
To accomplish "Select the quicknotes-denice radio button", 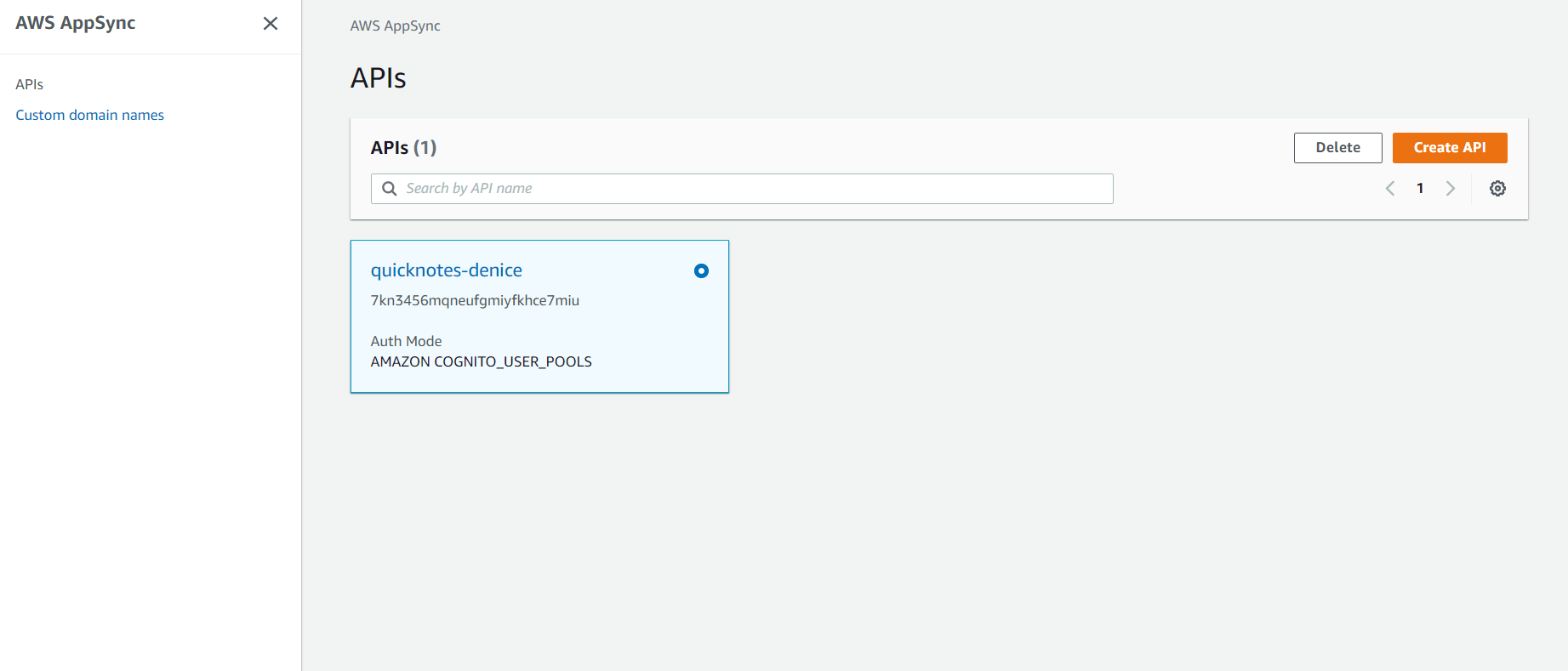I will [701, 271].
